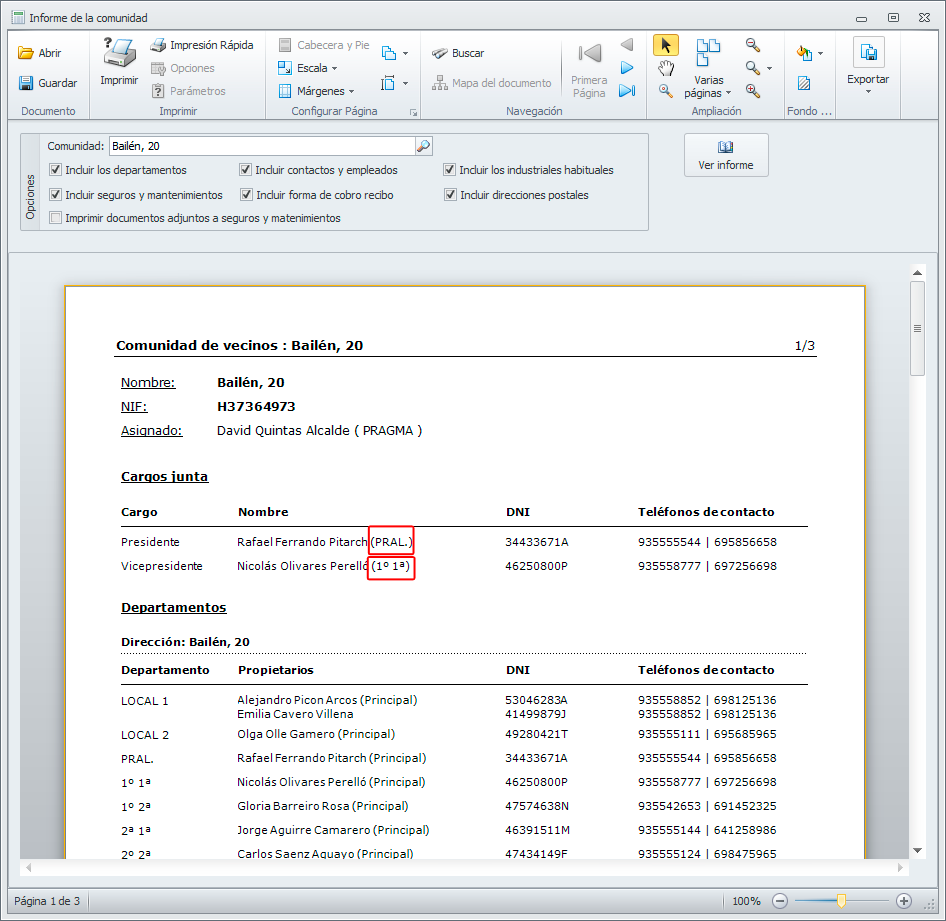The height and width of the screenshot is (921, 946).
Task: Expand the Márgenes dropdown
Action: click(315, 91)
